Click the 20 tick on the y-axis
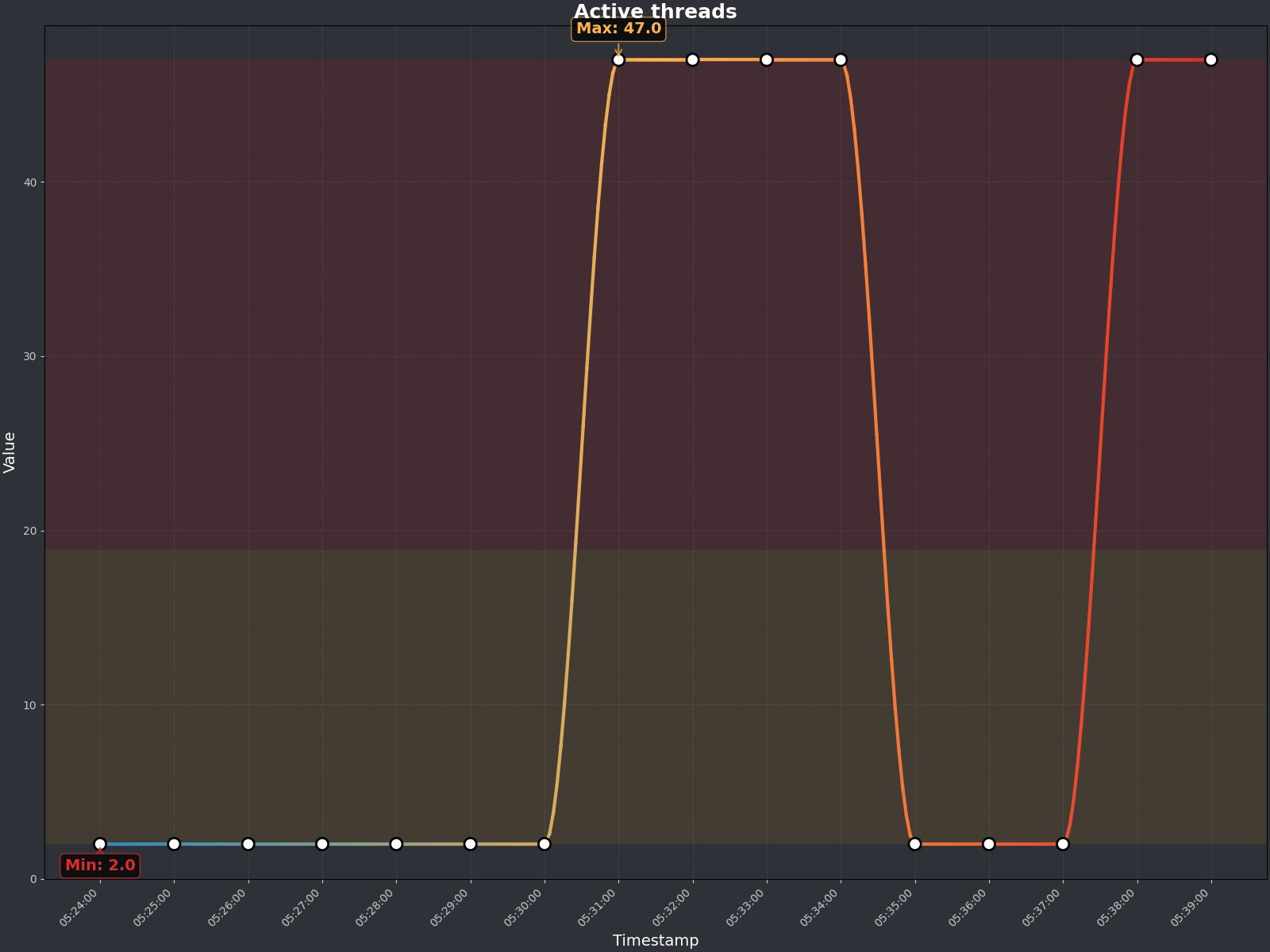Screen dimensions: 1270x952 (30, 531)
